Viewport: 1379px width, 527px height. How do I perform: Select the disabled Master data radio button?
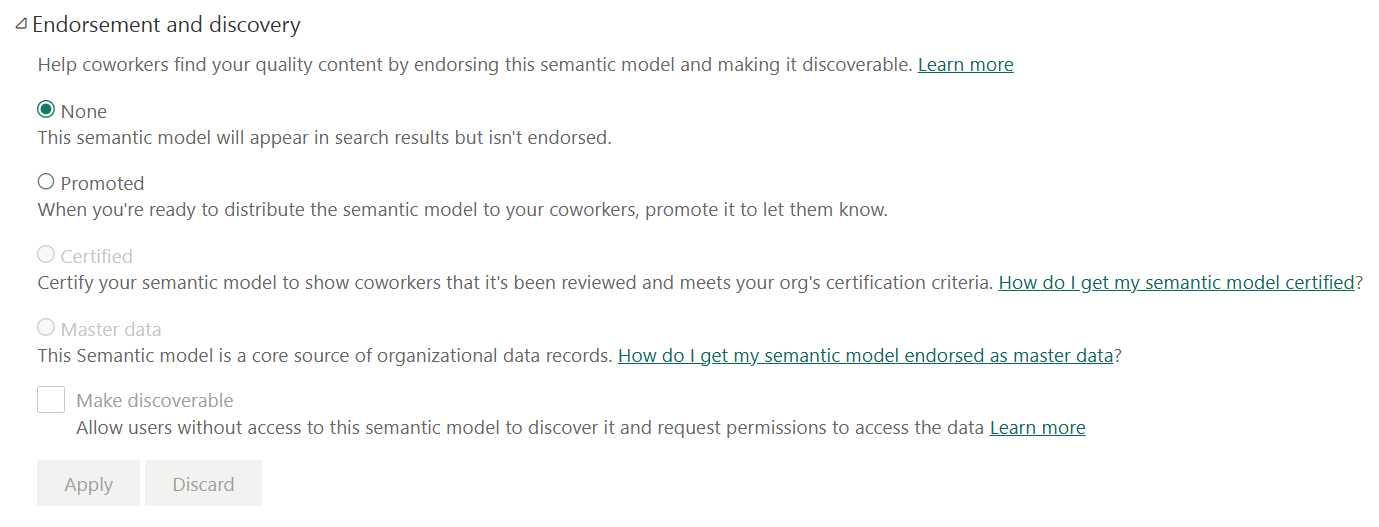(x=46, y=328)
